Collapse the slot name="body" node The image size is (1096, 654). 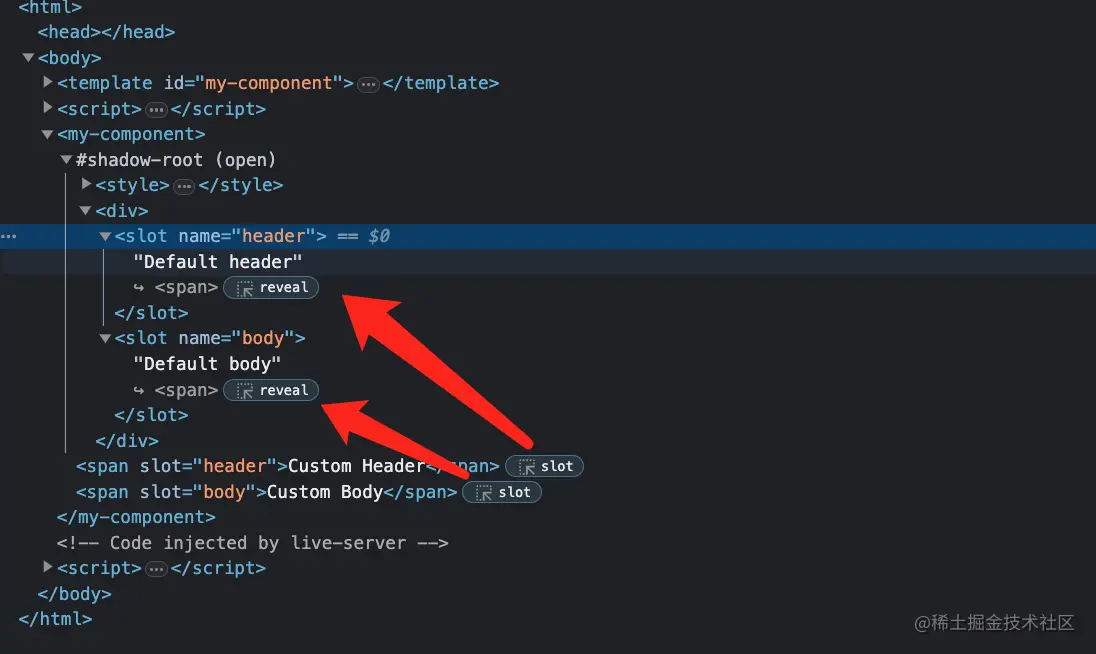coord(105,338)
